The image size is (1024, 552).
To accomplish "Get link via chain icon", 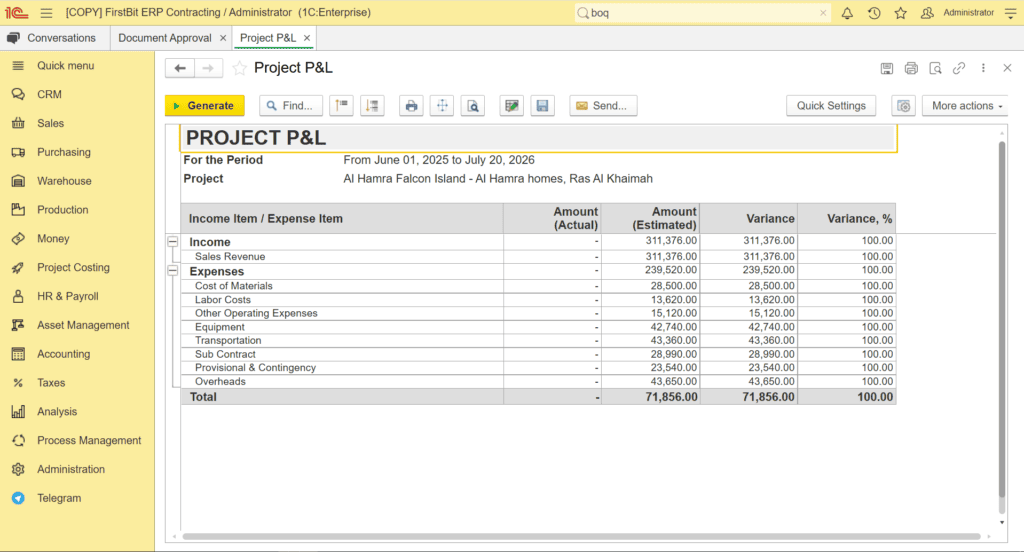I will pos(959,68).
